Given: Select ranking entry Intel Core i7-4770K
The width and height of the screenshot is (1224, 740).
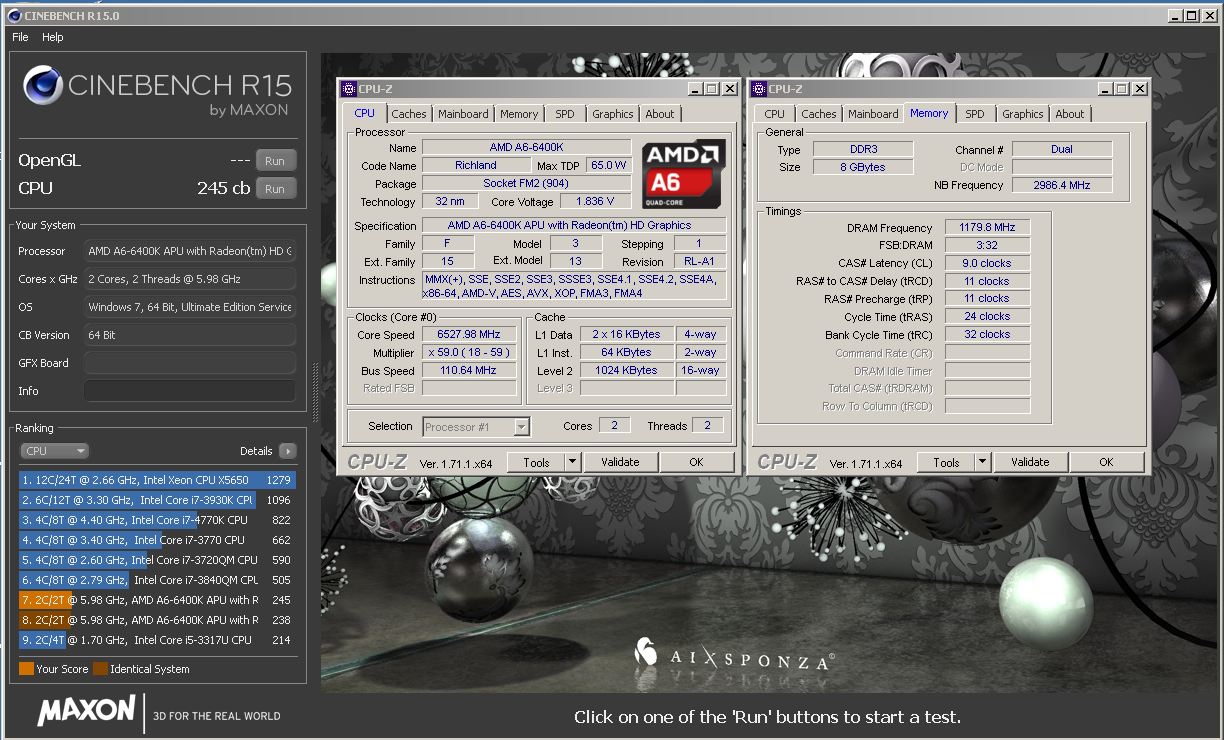Looking at the screenshot, I should pyautogui.click(x=157, y=520).
